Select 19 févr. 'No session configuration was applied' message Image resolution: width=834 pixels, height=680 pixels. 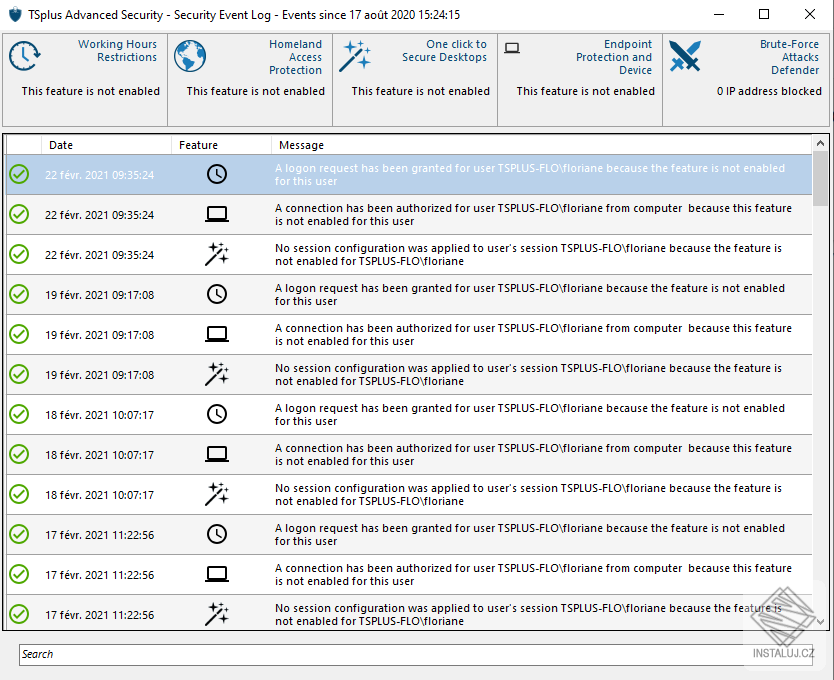[528, 375]
